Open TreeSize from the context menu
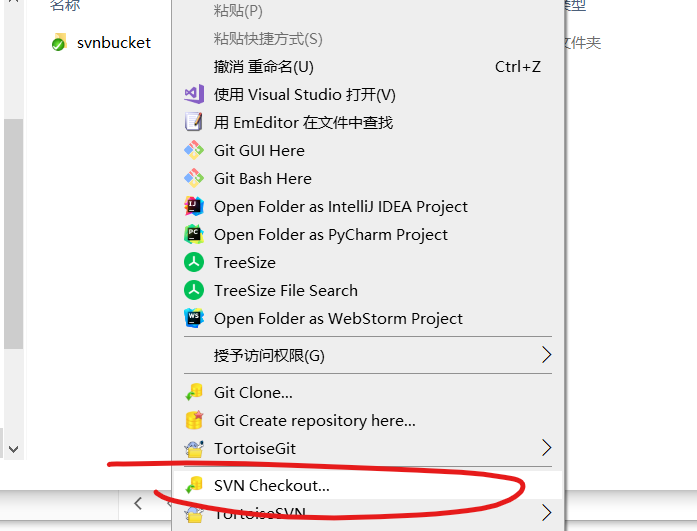The height and width of the screenshot is (531, 697). click(x=368, y=262)
